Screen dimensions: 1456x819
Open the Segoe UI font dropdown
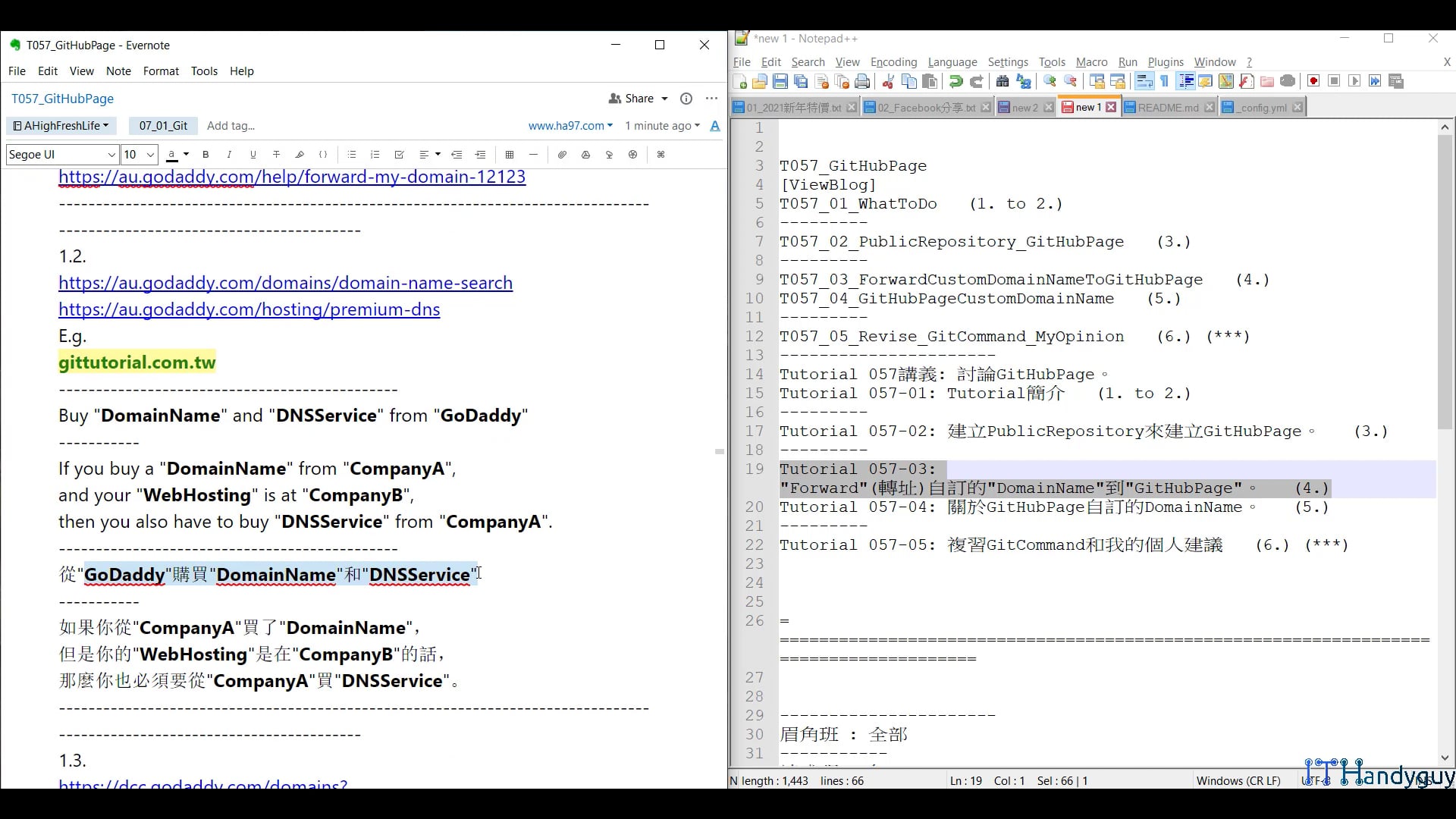pyautogui.click(x=61, y=154)
